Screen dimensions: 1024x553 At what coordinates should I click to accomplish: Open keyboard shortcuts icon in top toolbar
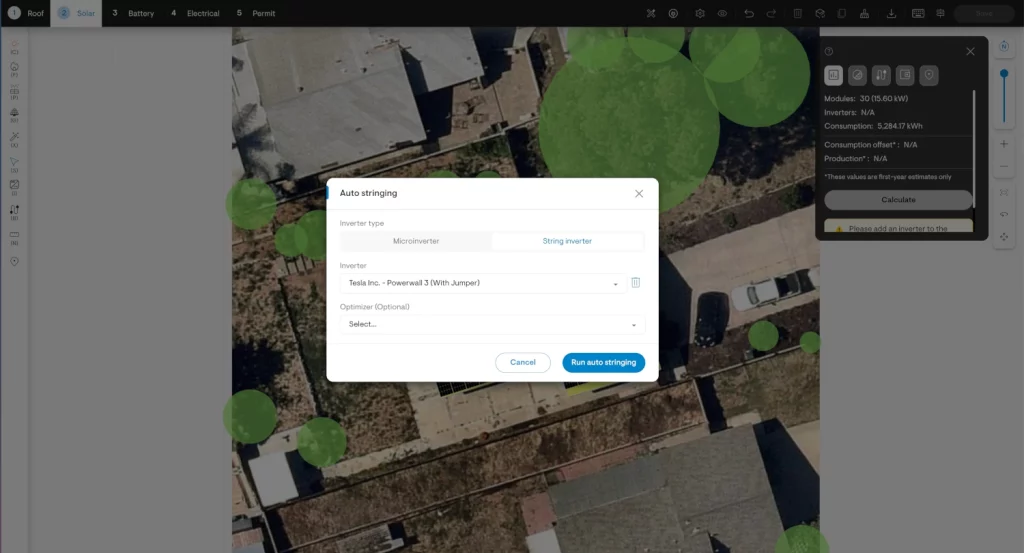[917, 13]
